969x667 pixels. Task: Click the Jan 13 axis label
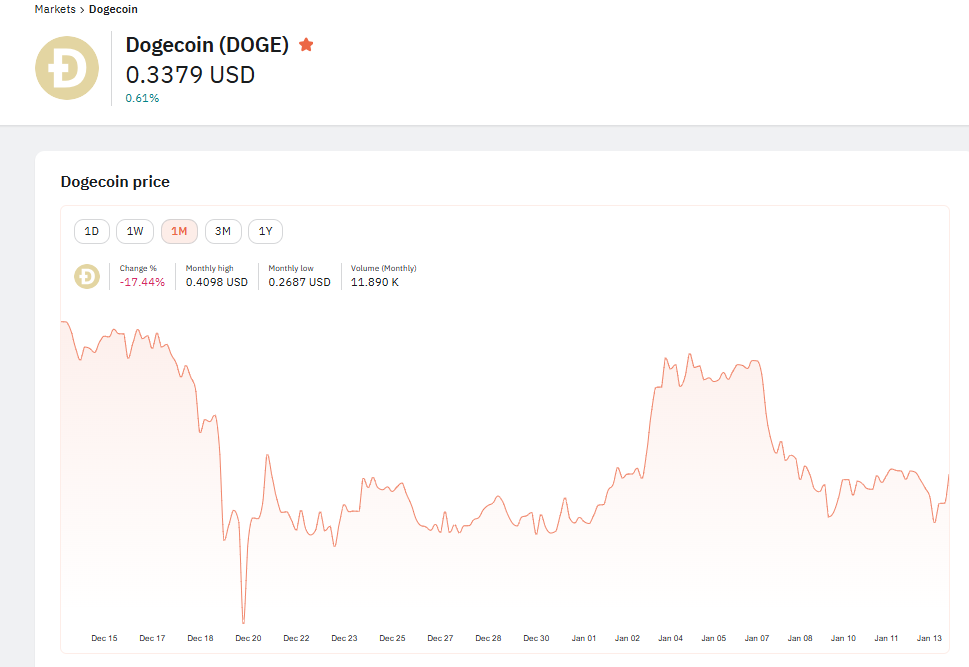coord(929,638)
